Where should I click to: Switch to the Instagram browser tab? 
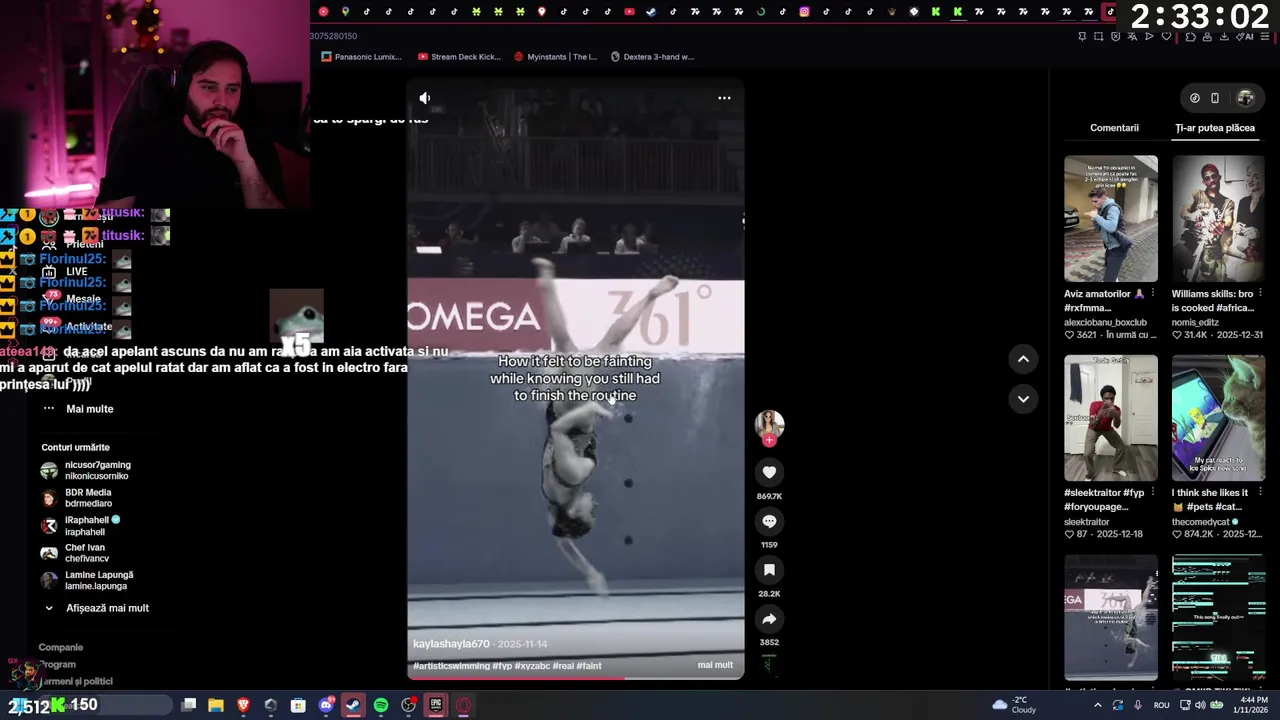click(x=804, y=12)
